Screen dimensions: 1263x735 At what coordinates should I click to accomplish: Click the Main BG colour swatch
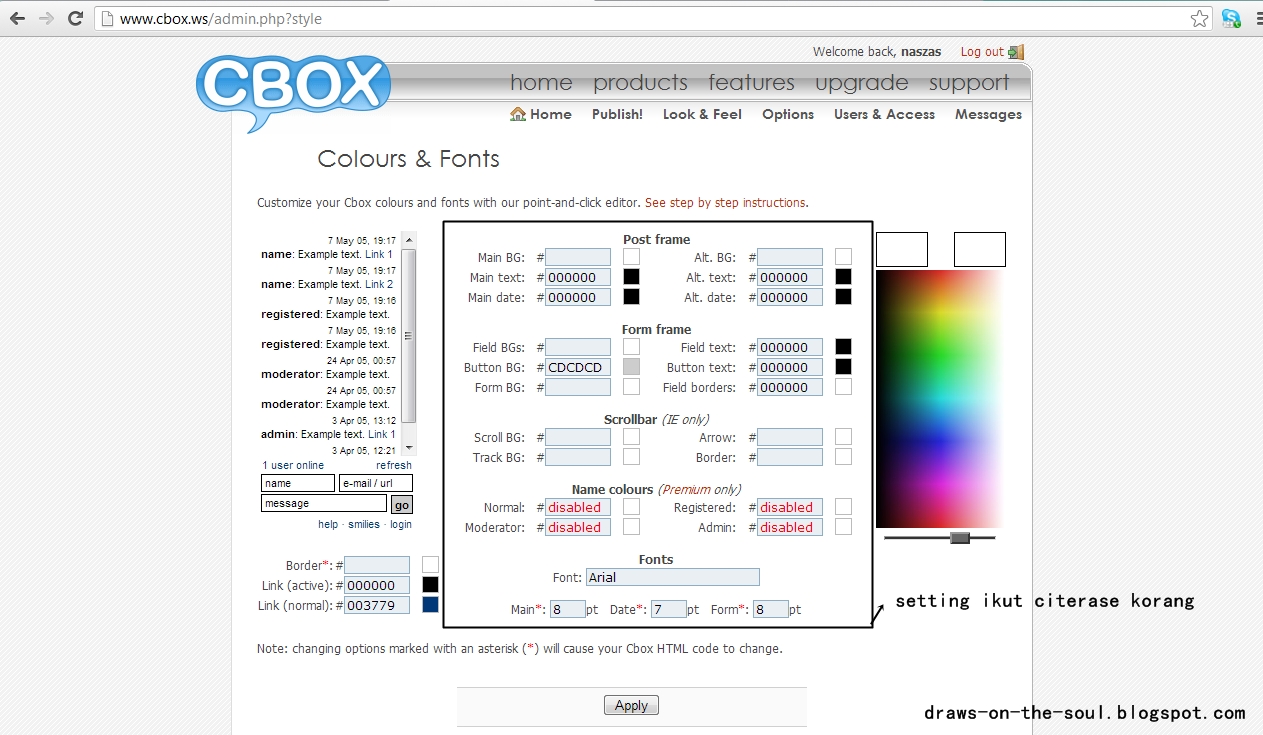click(631, 257)
